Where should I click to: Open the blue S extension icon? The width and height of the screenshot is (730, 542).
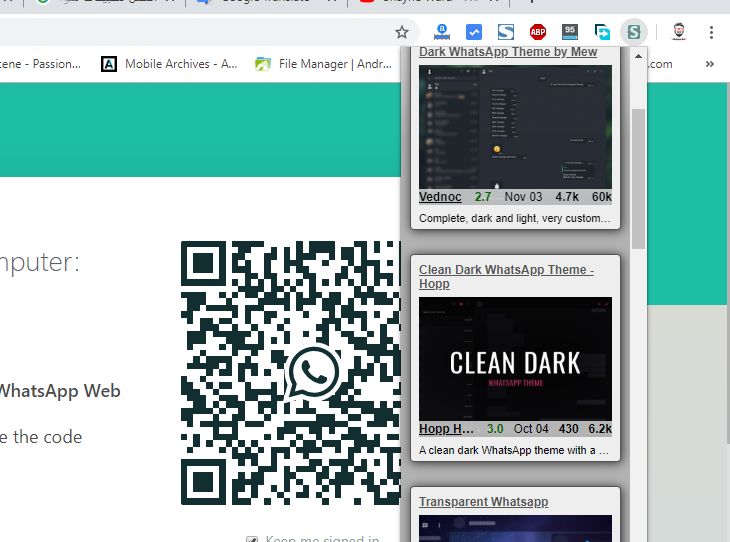506,32
